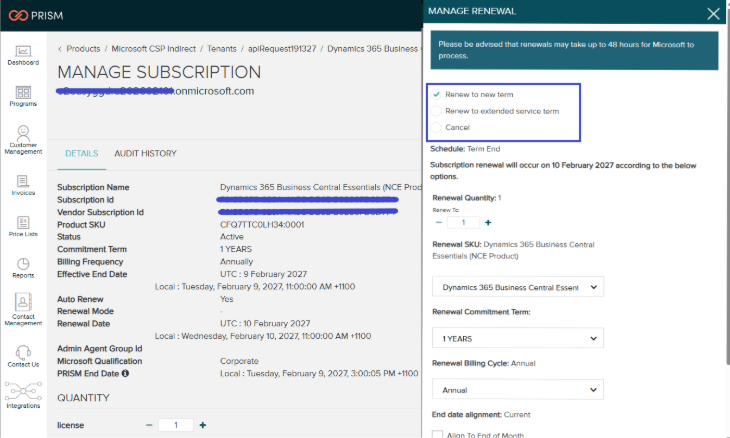
Task: Decrease Renew To quantity with minus
Action: pos(439,222)
